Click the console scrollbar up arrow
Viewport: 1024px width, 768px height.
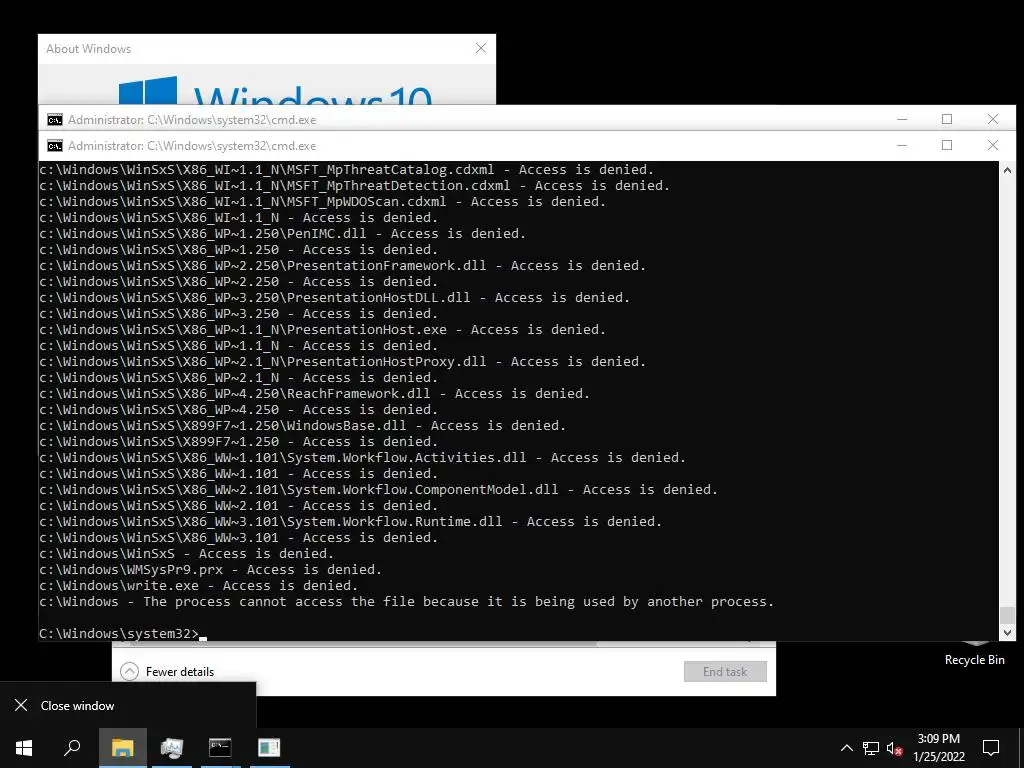1007,170
